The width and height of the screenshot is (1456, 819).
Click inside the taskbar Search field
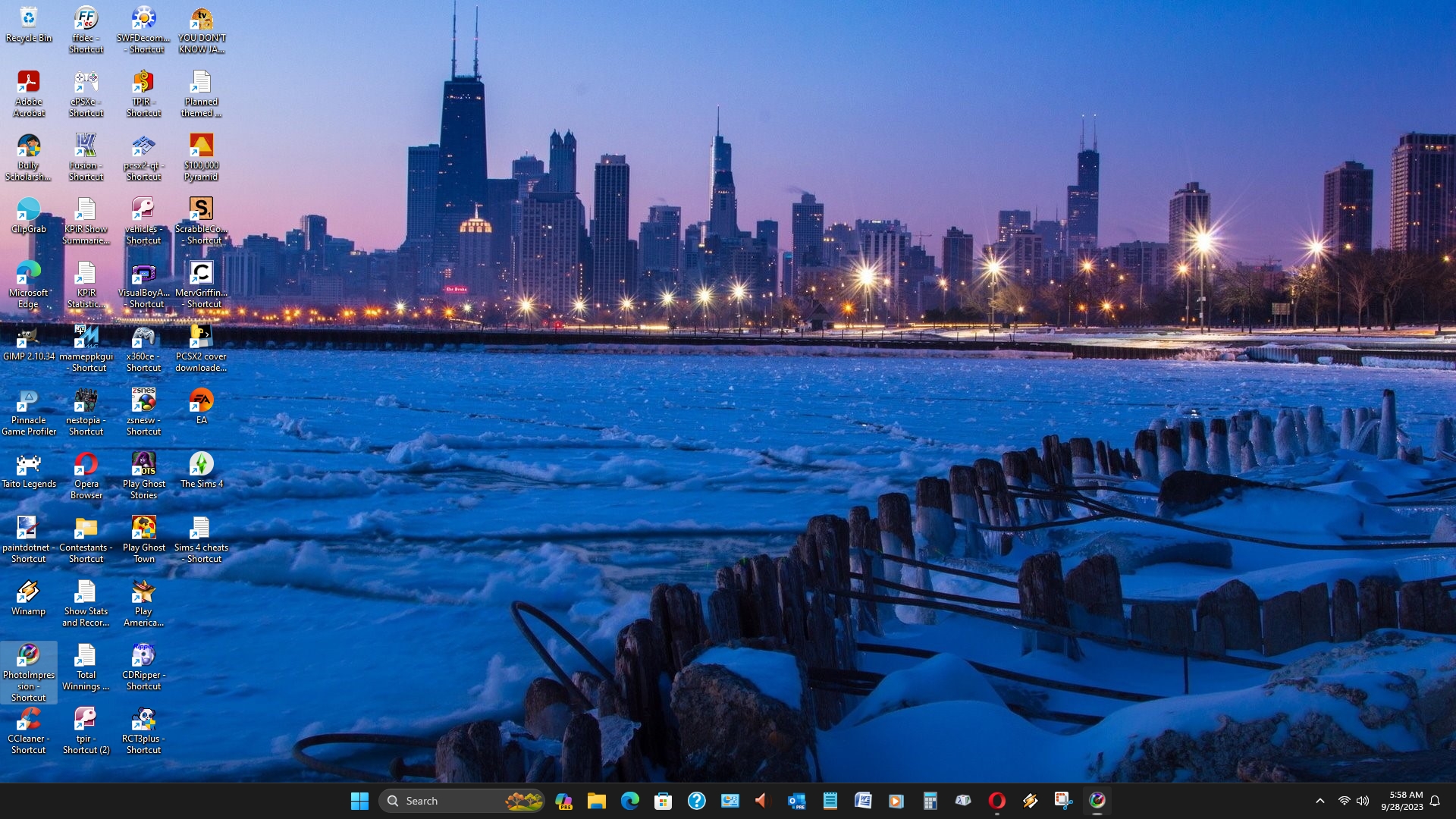(440, 801)
